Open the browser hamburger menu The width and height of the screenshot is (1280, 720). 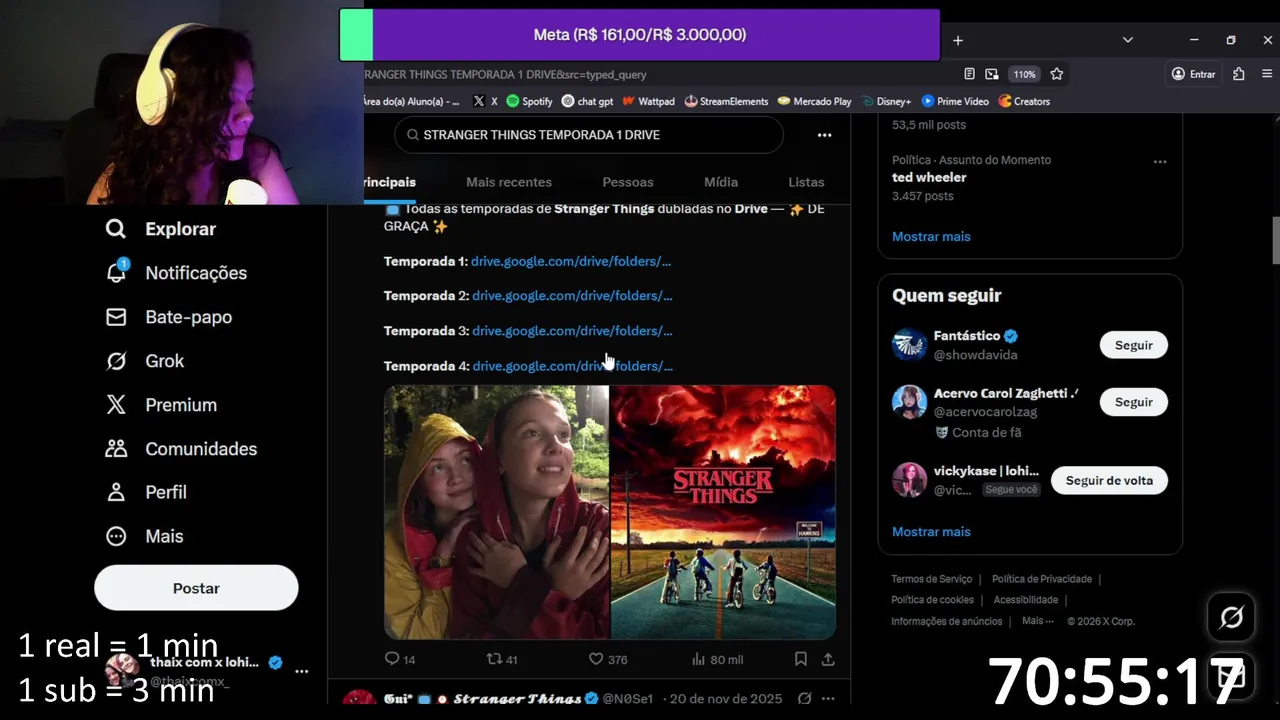pyautogui.click(x=1267, y=74)
